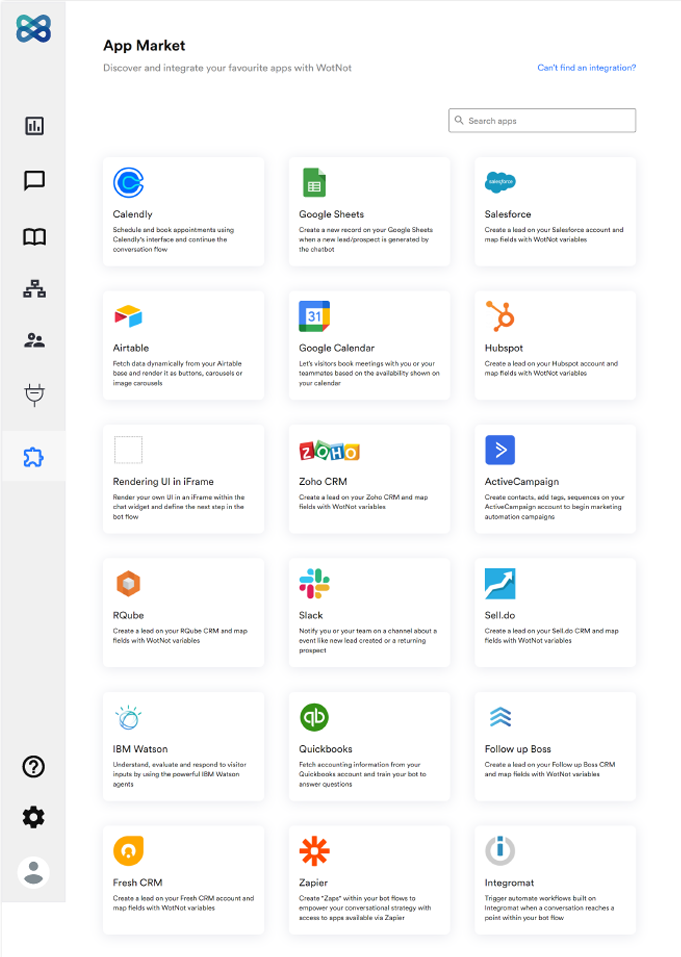Screen dimensions: 681x957
Task: Select the Zoho CRM card title
Action: pyautogui.click(x=323, y=482)
